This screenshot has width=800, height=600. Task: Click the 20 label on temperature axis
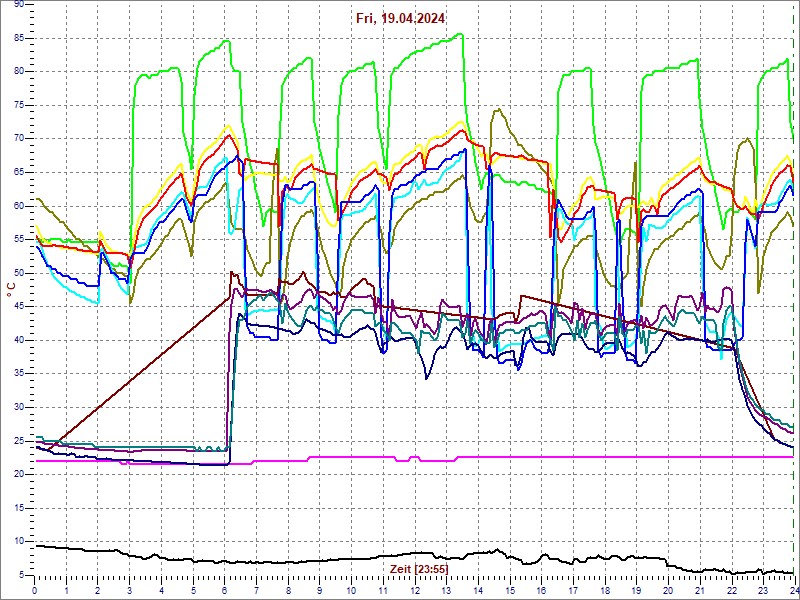click(20, 474)
